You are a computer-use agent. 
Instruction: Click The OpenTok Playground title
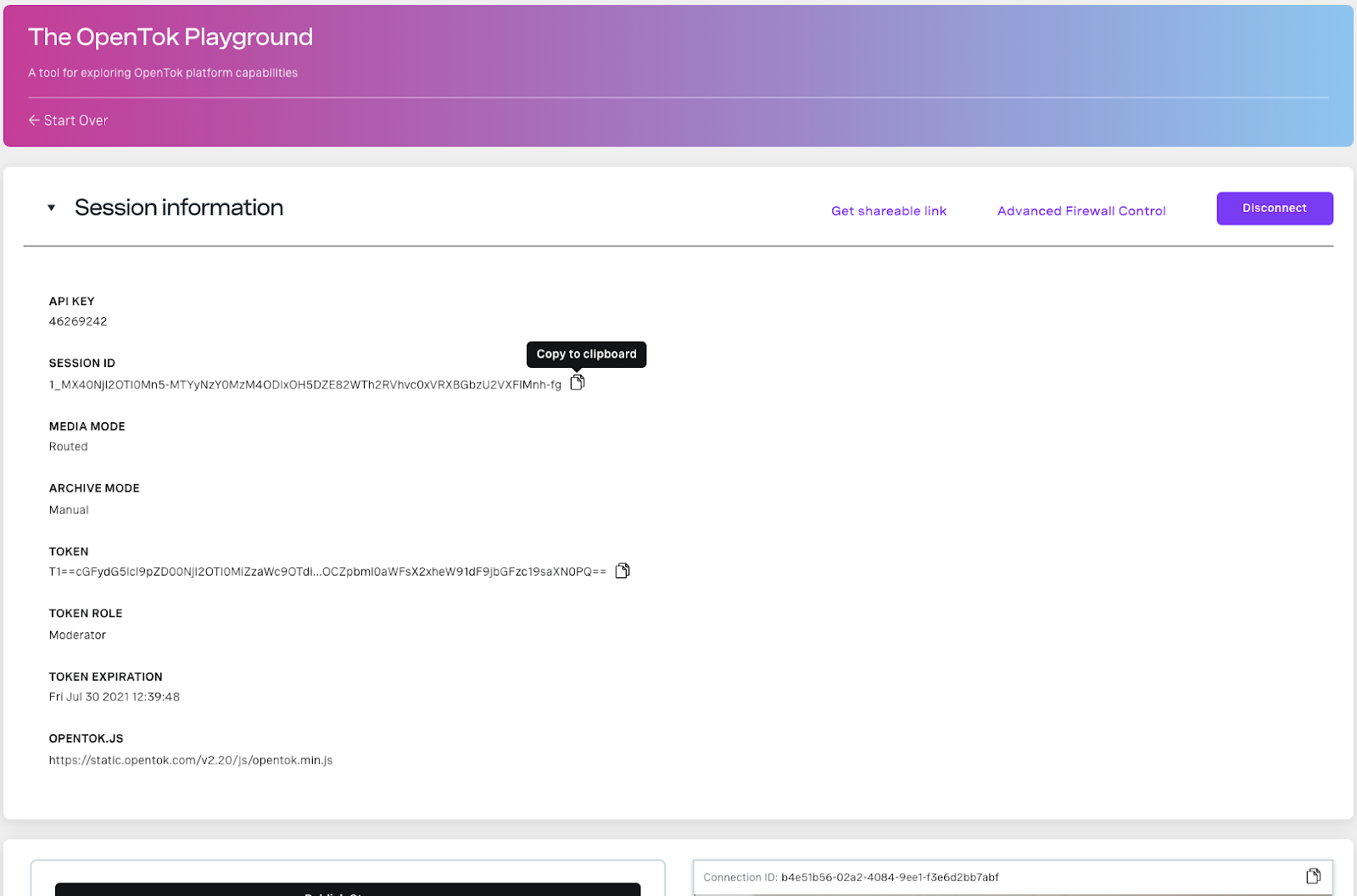(x=170, y=37)
